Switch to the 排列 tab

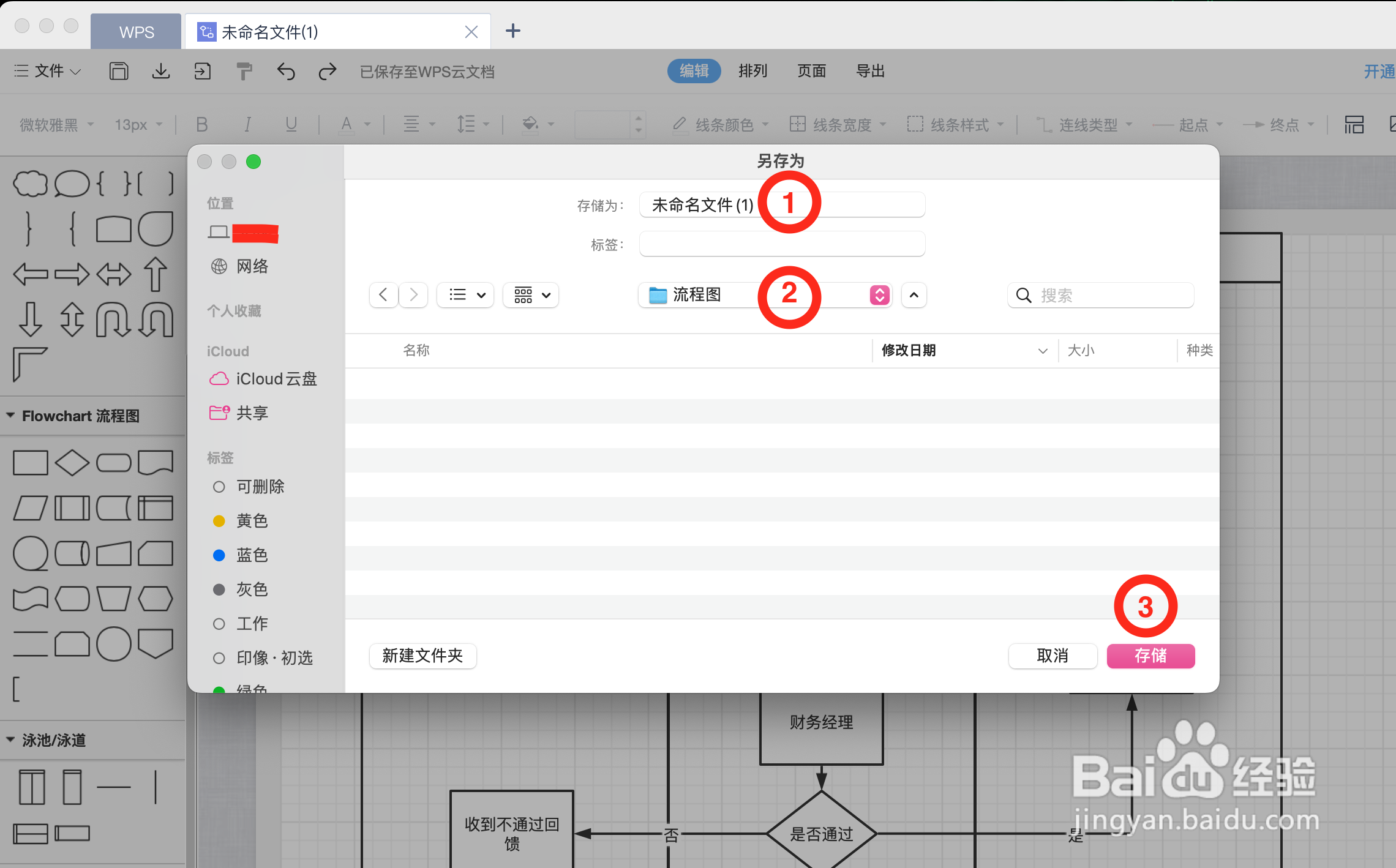coord(752,71)
